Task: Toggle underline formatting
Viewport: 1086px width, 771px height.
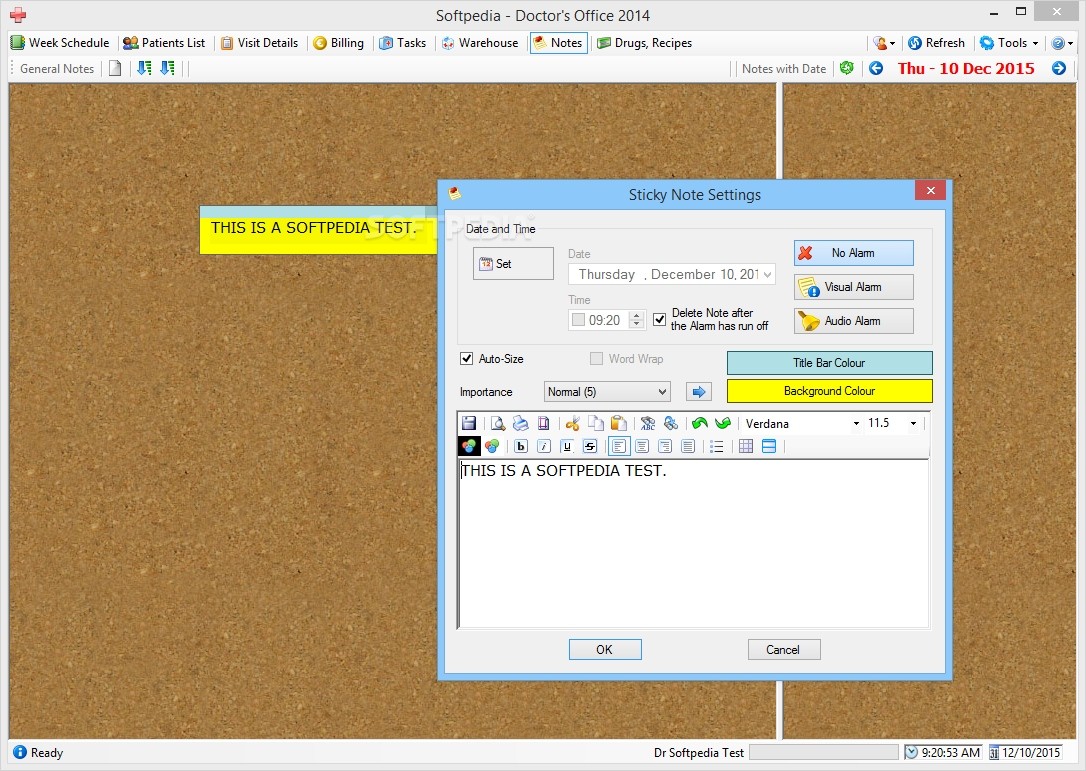Action: click(567, 446)
